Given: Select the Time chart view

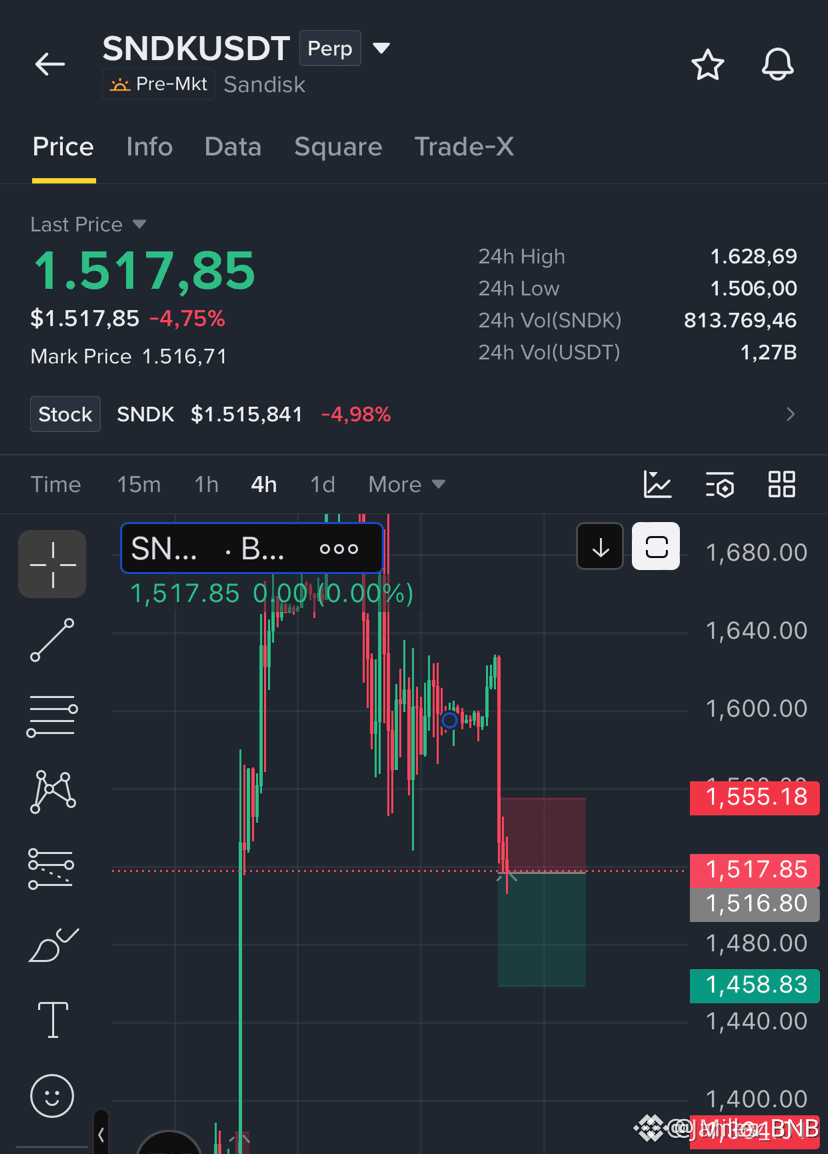Looking at the screenshot, I should tap(55, 484).
